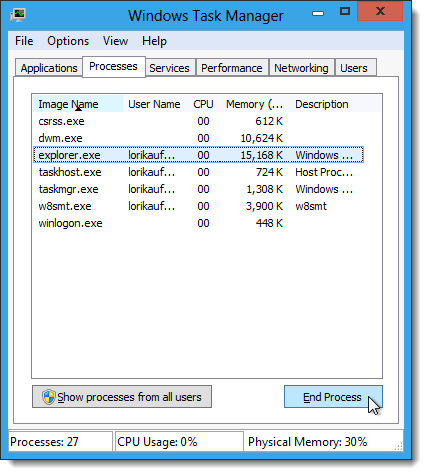Close the Windows Task Manager window
This screenshot has width=427, height=475.
[380, 12]
